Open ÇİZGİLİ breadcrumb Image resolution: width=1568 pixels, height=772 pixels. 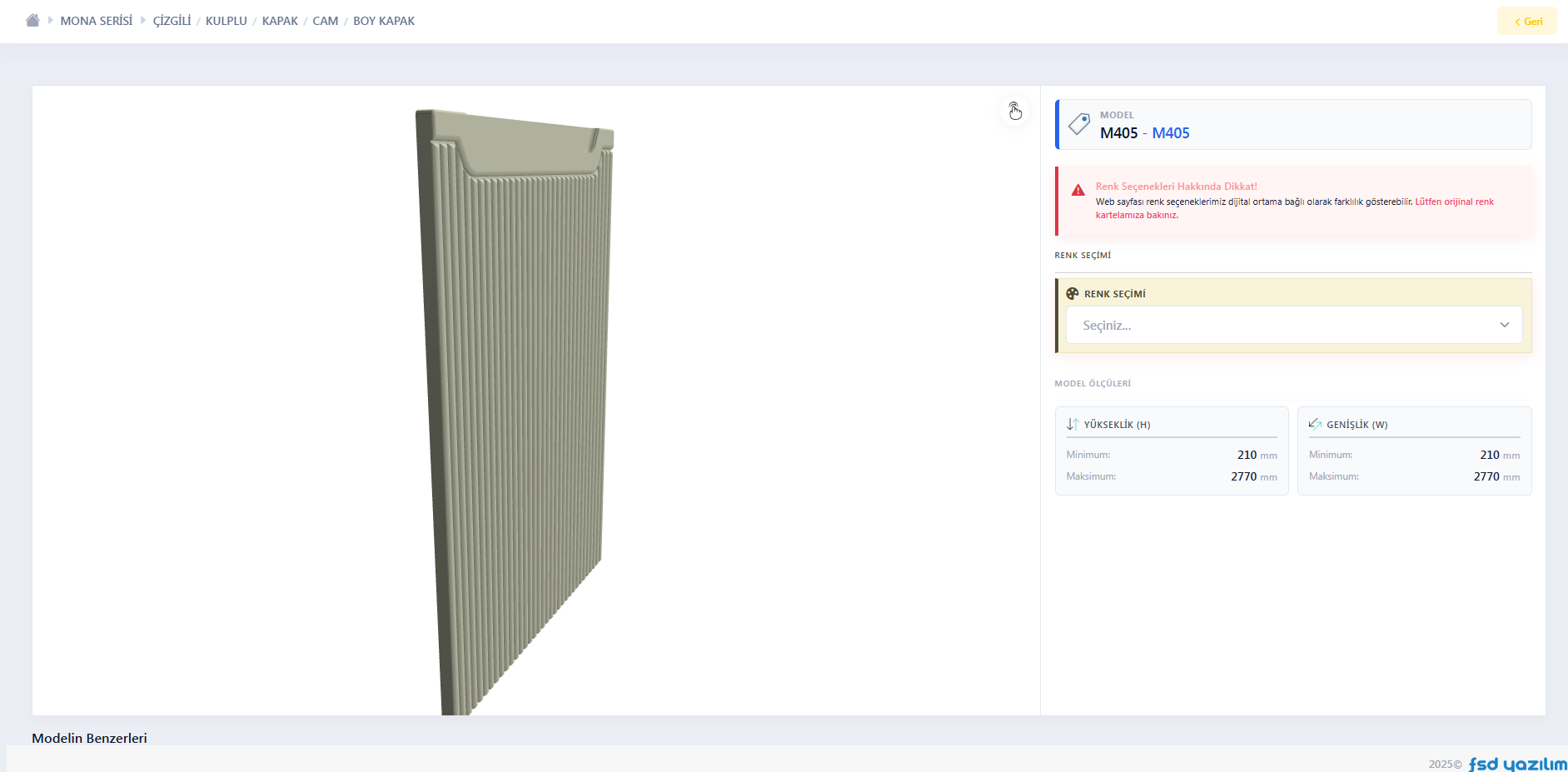point(172,21)
